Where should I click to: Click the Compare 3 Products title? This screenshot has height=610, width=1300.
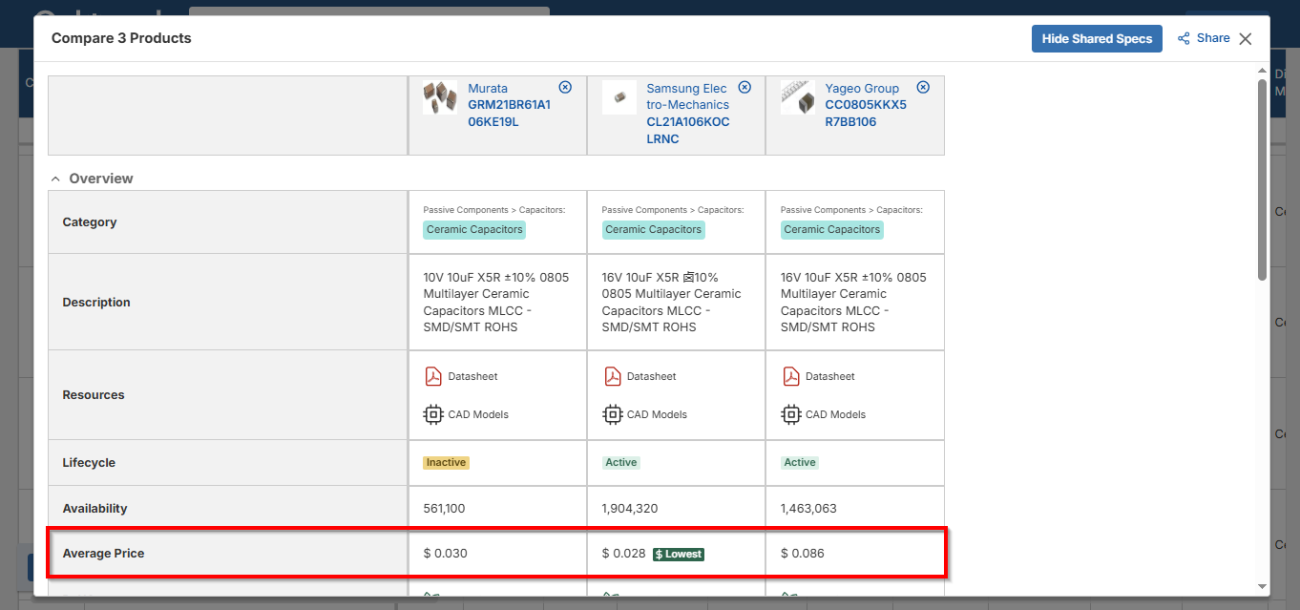(121, 38)
